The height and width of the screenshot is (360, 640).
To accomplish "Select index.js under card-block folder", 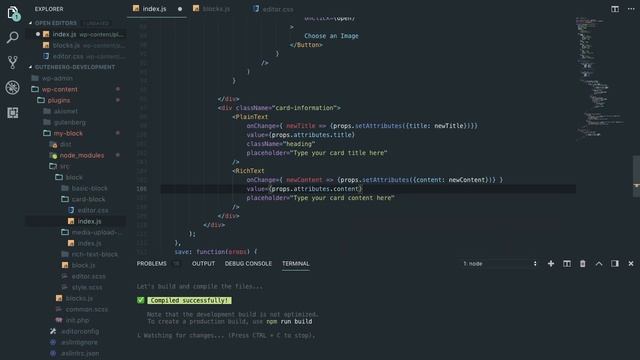I will click(x=89, y=221).
